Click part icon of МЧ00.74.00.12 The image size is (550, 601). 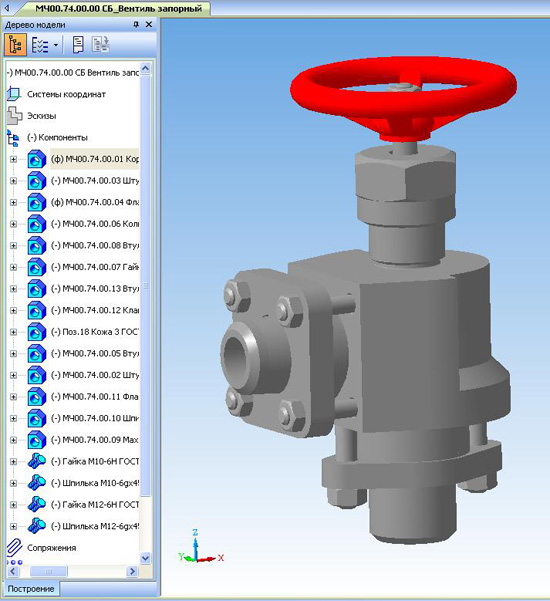[37, 310]
